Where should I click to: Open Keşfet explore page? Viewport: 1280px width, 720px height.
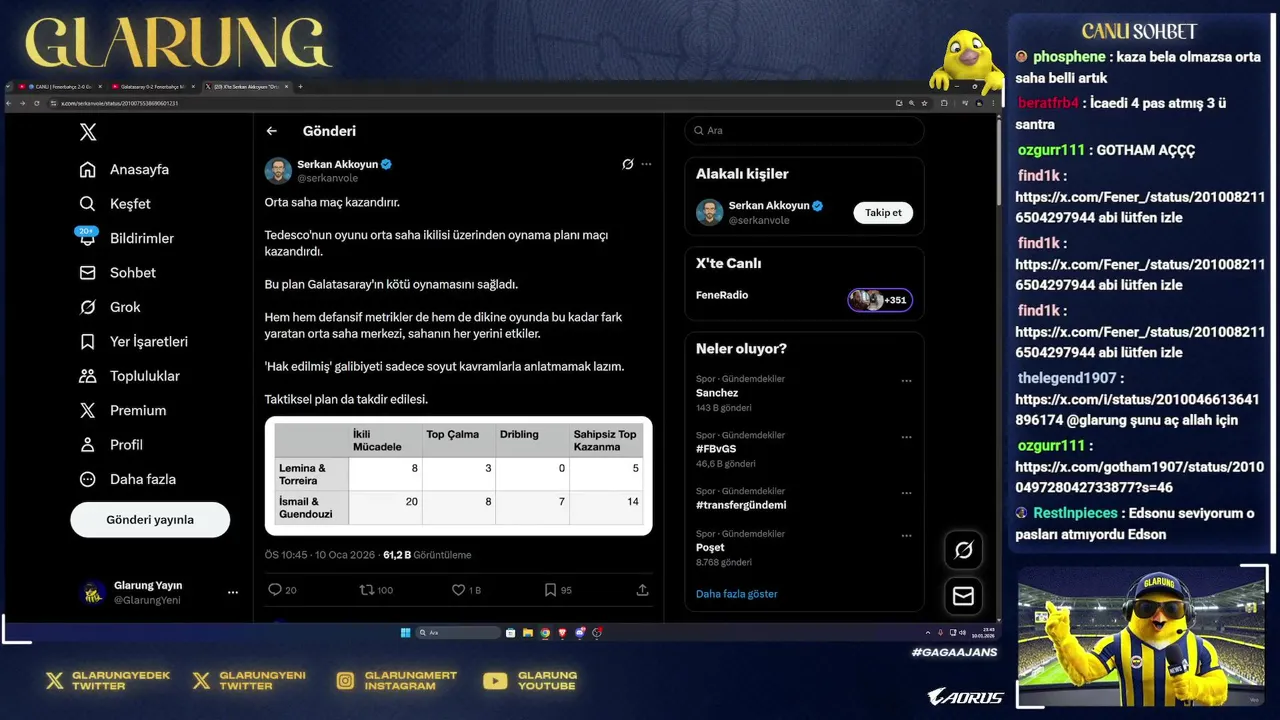tap(115, 204)
